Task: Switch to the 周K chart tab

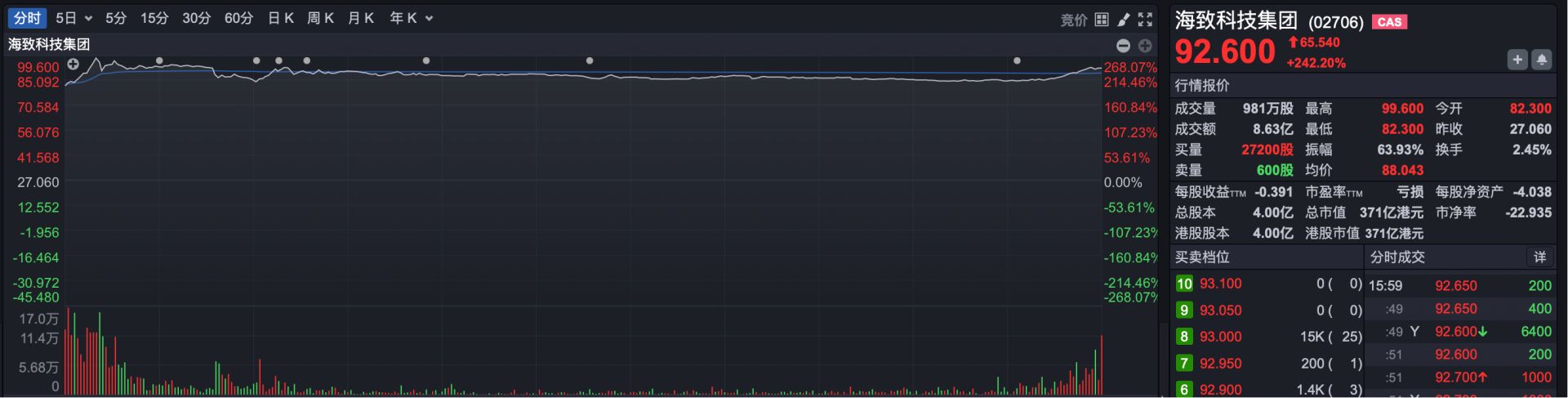Action: point(320,18)
